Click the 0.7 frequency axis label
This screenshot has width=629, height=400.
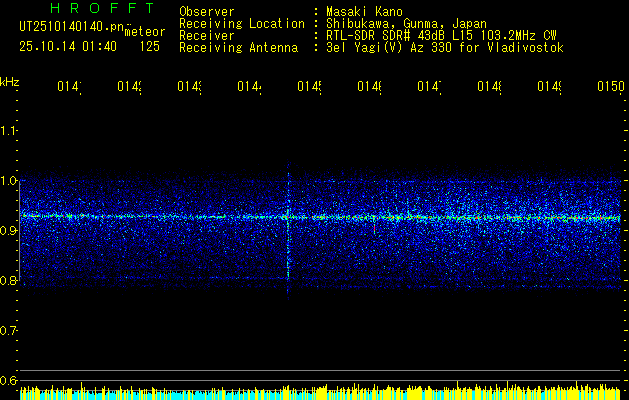click(9, 331)
